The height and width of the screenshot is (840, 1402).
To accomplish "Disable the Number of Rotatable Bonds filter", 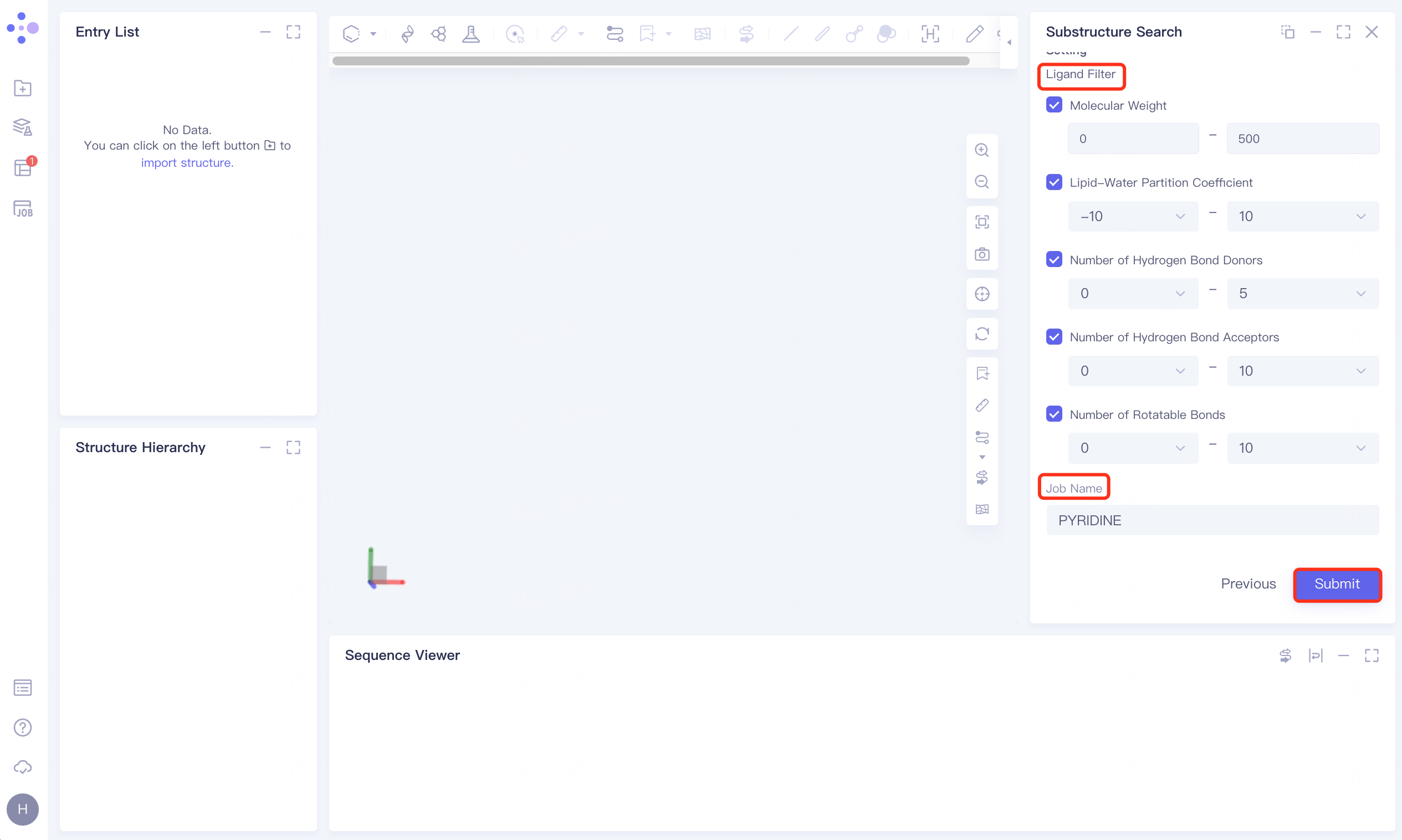I will (1054, 414).
